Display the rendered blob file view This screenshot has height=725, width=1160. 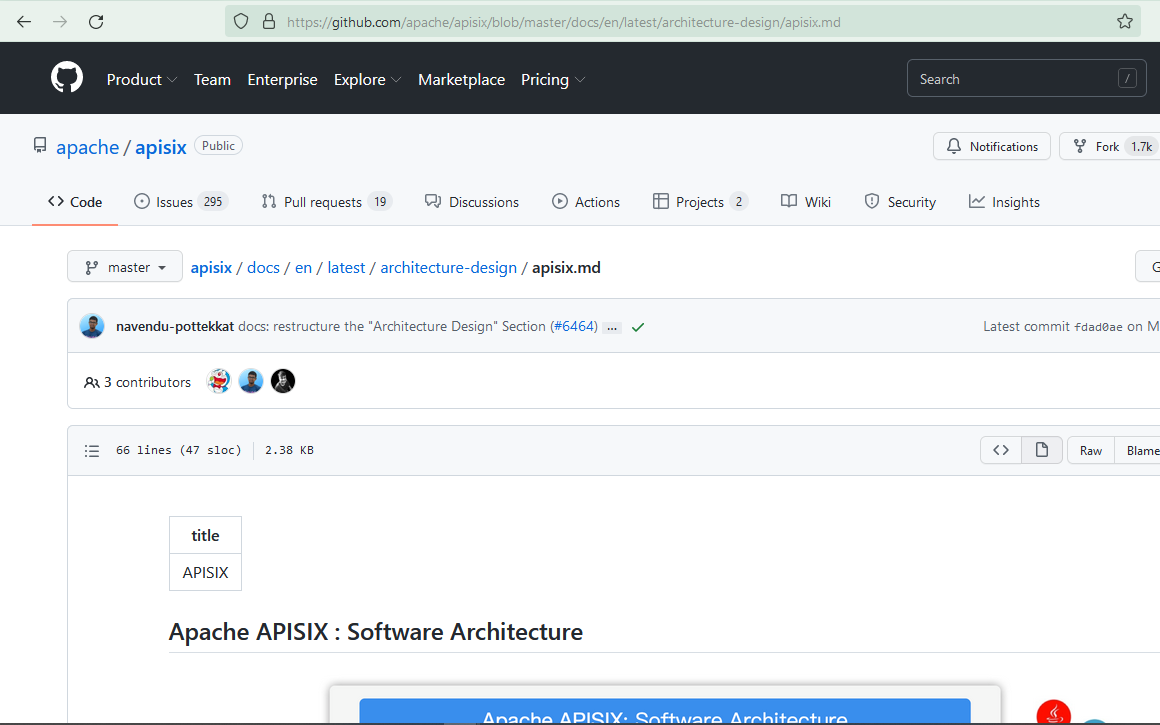1042,450
